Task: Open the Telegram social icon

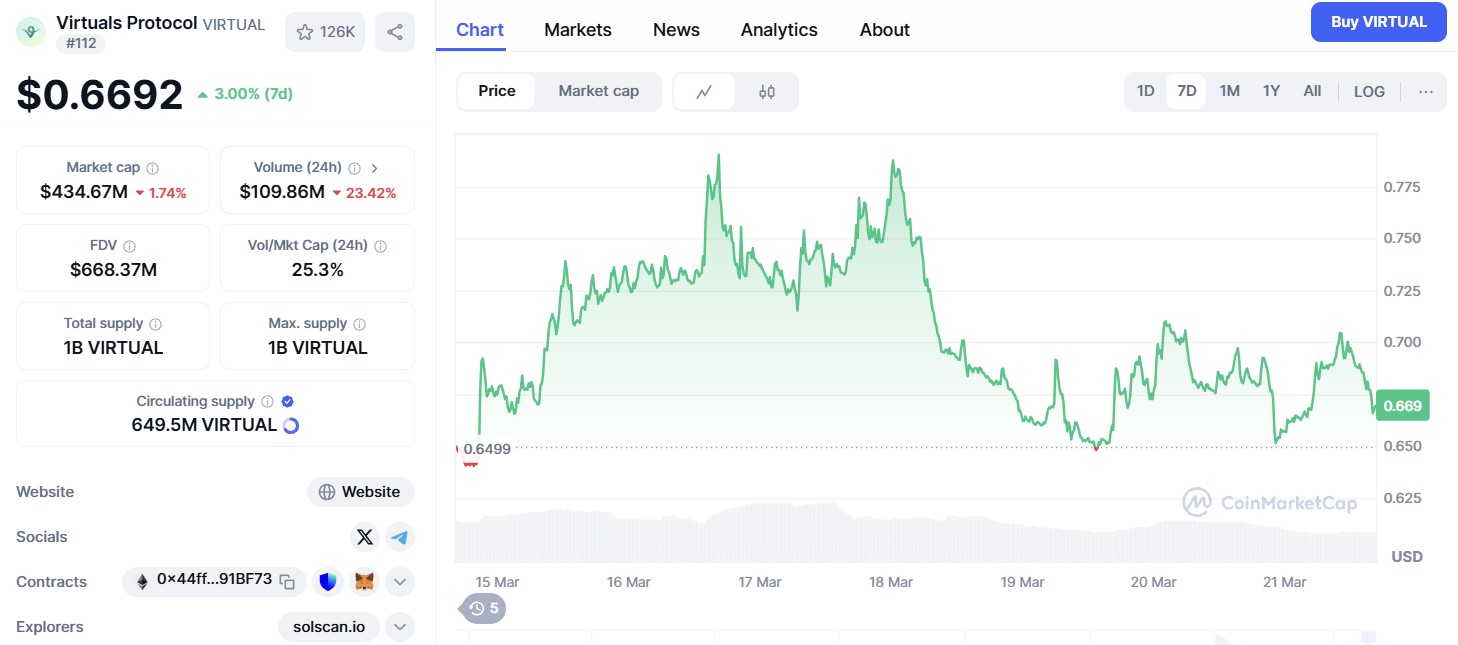Action: 400,537
